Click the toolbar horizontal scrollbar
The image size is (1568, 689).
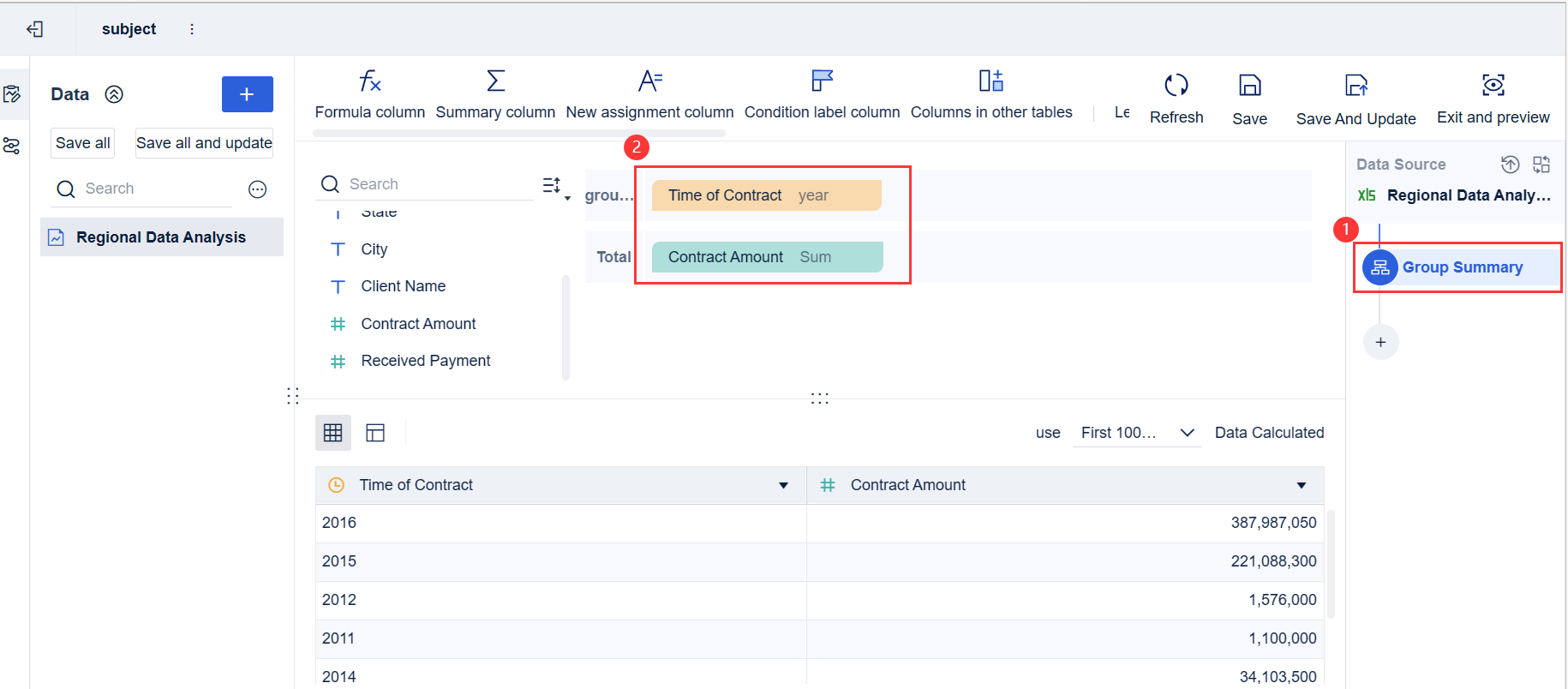pos(518,134)
